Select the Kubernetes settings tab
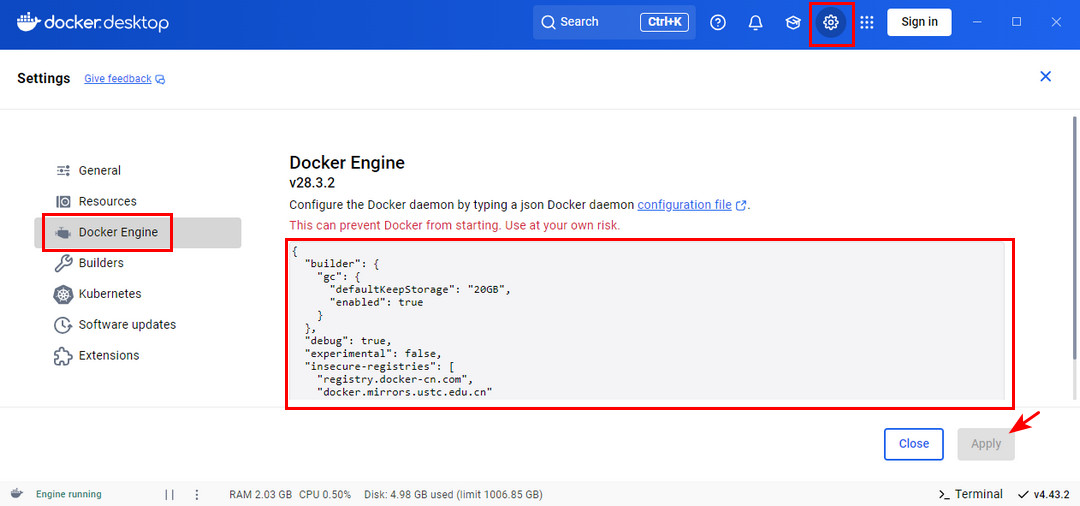1080x506 pixels. [138, 294]
